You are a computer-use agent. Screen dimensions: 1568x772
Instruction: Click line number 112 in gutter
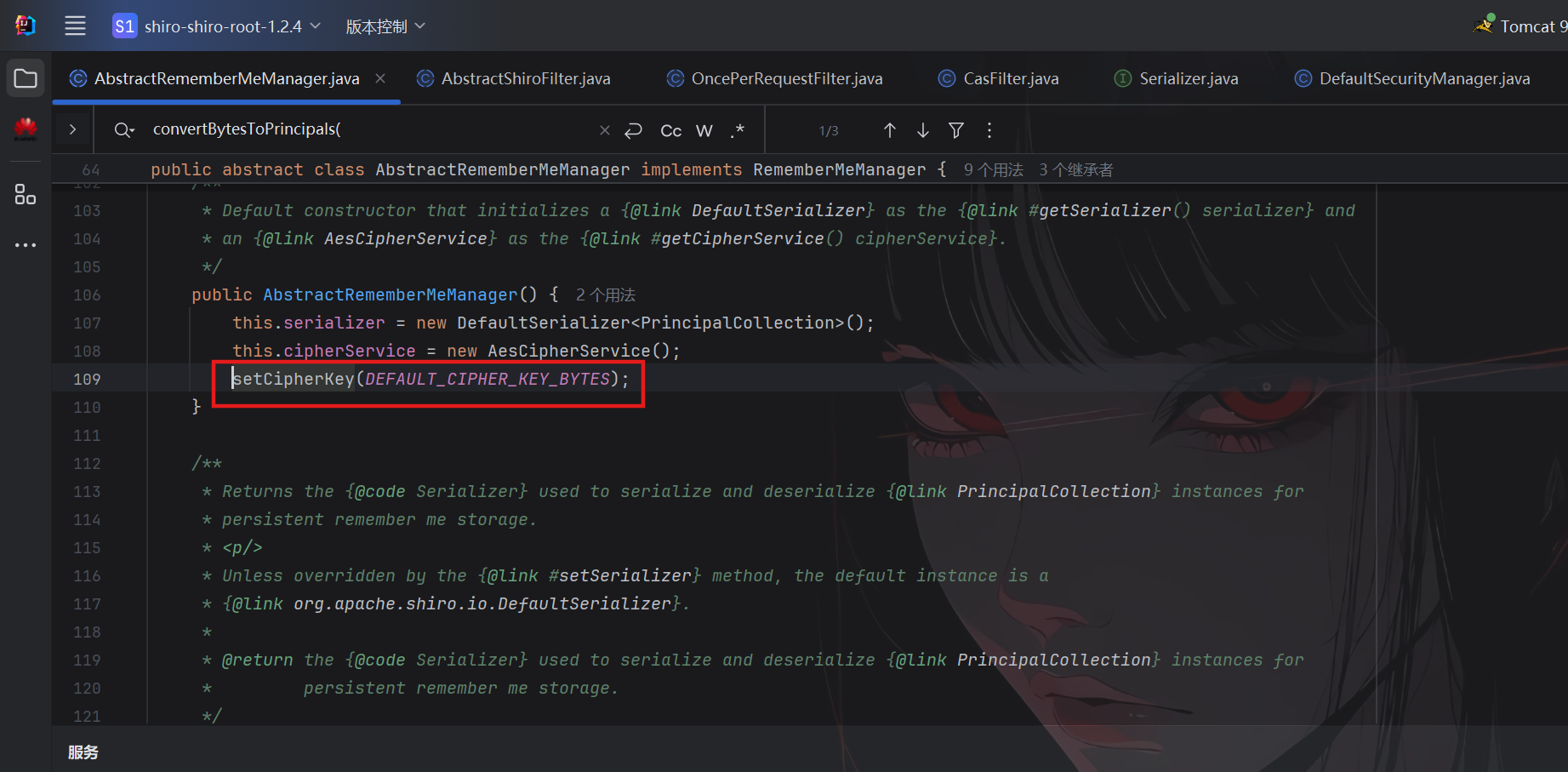coord(87,463)
